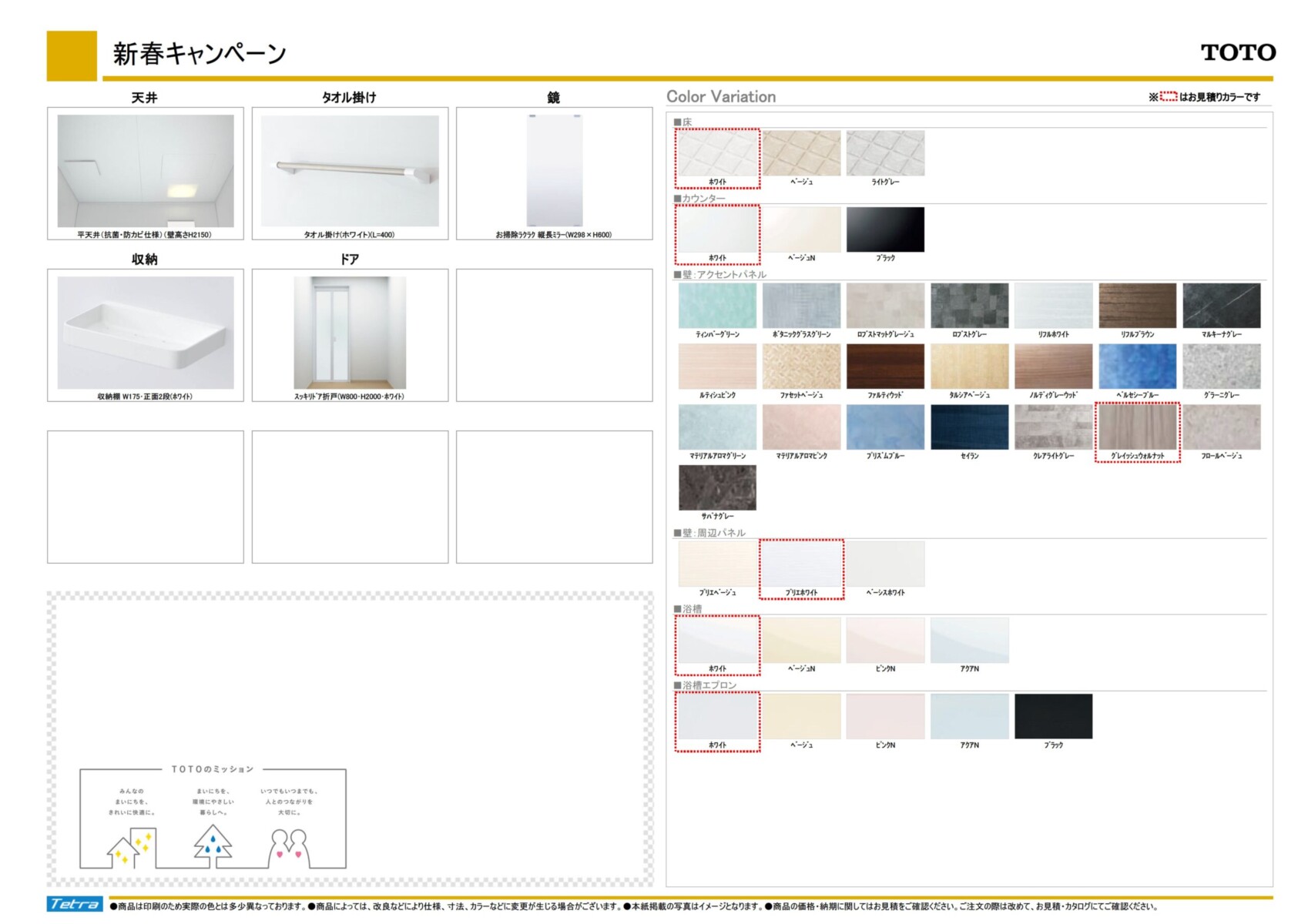Viewport: 1308px width, 924px height.
Task: Click the tree with water drops icon
Action: coord(213,845)
